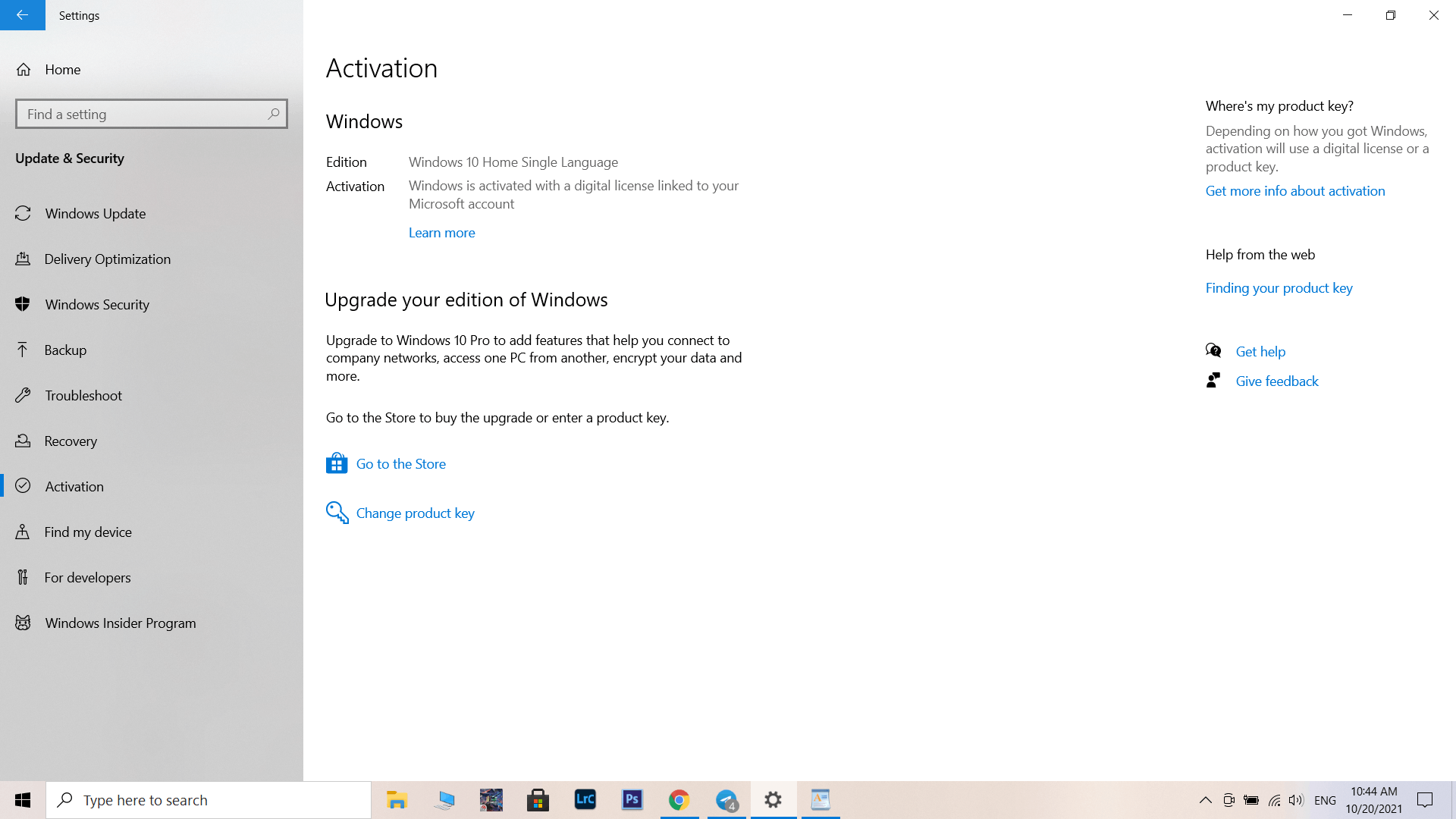Switch ENG input language indicator

coord(1325,800)
